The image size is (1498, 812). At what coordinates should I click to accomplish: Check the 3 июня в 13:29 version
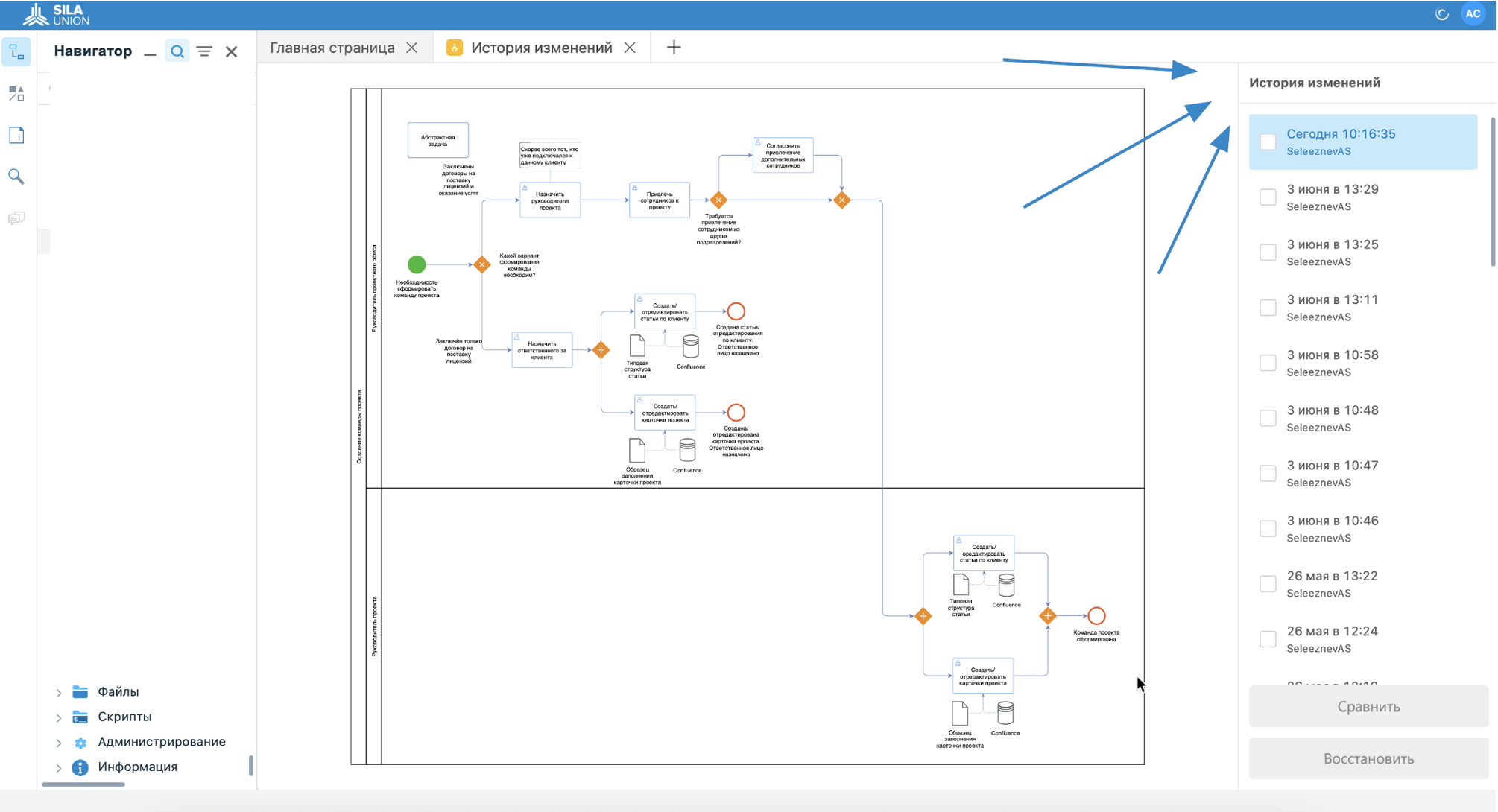point(1268,197)
